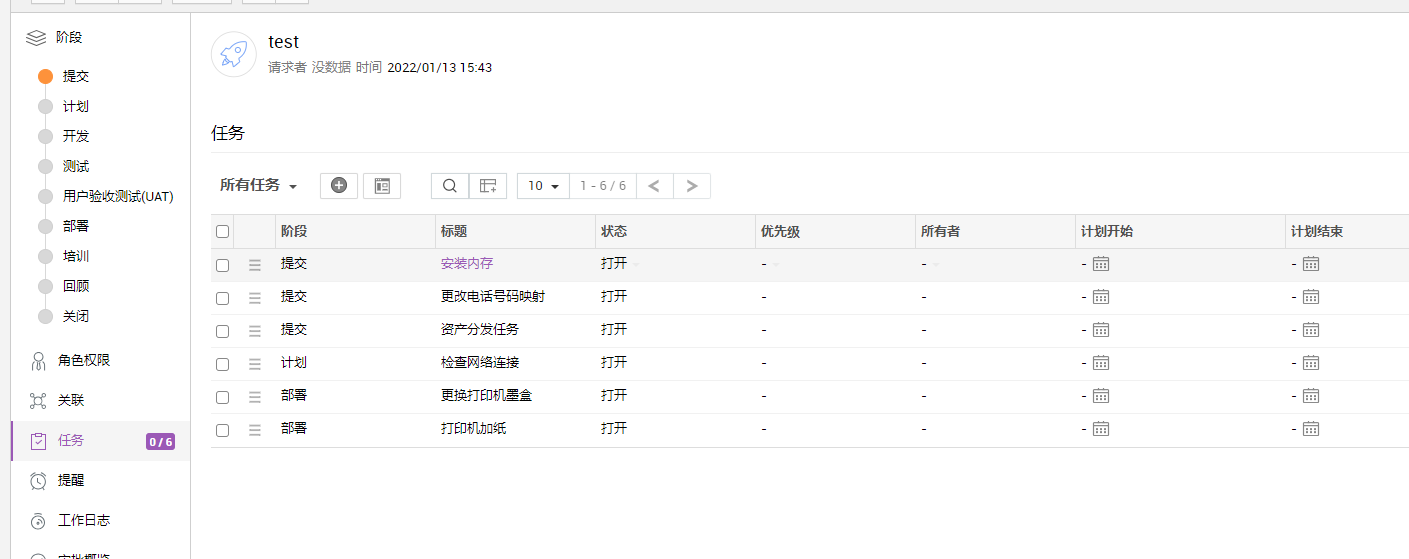Open the rows-per-page dropdown showing 10
The height and width of the screenshot is (559, 1409).
(543, 186)
